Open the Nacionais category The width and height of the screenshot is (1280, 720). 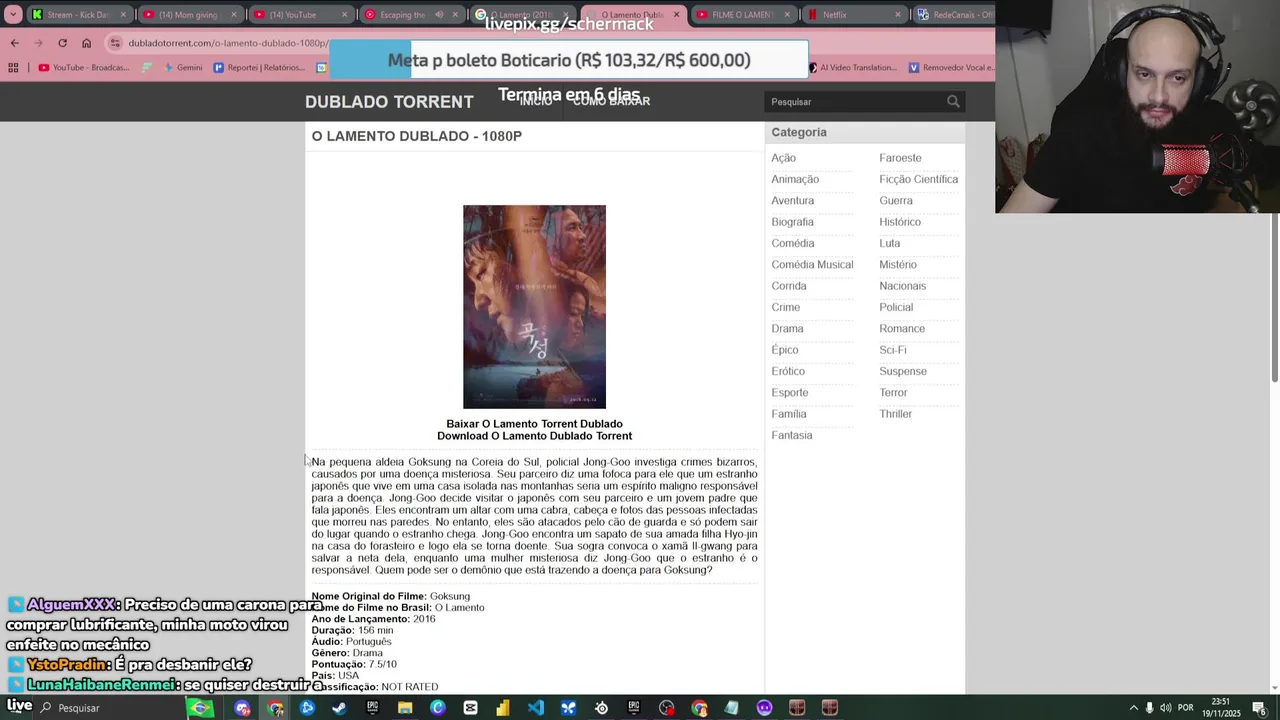[x=902, y=286]
